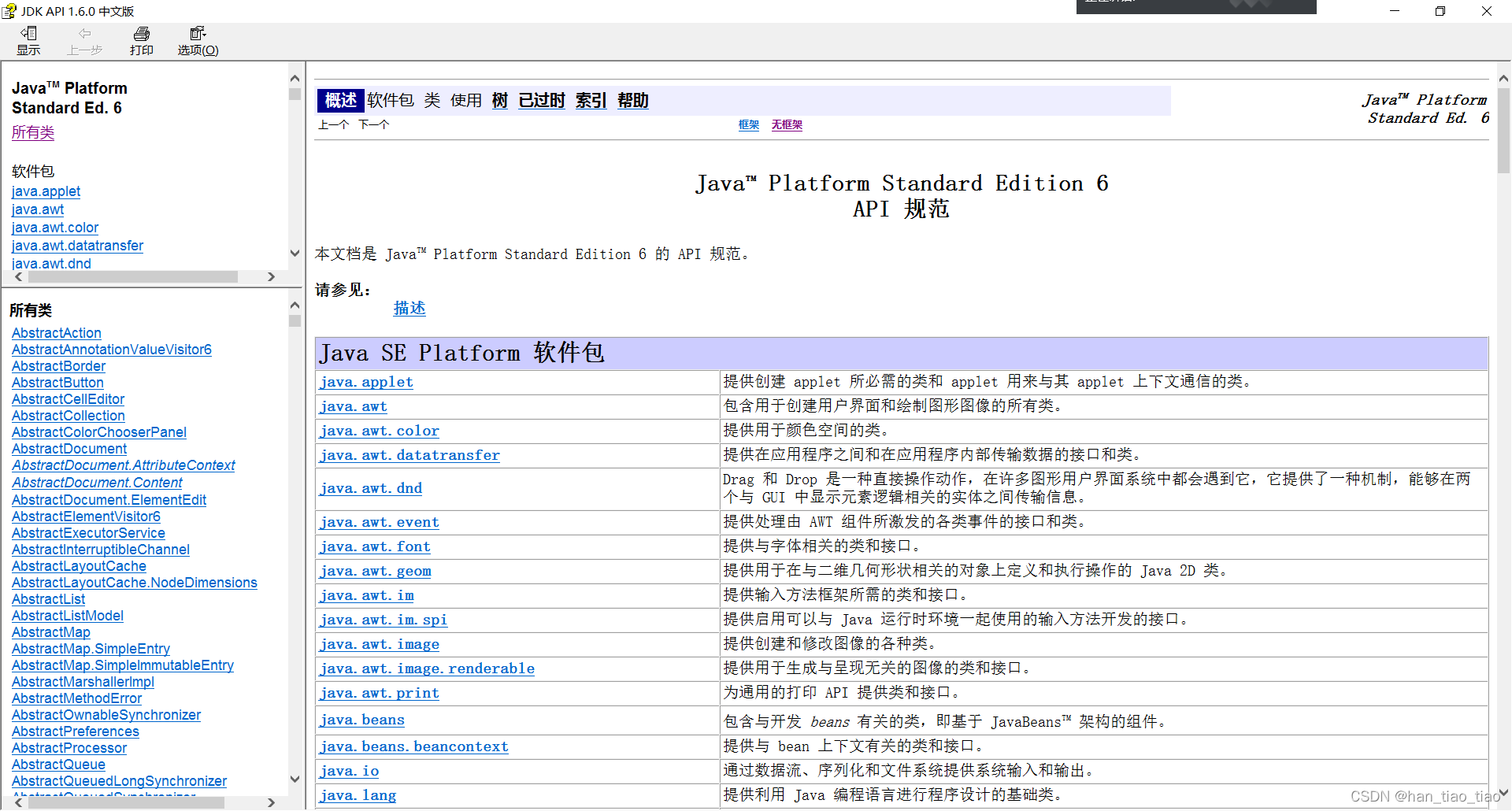Open java.beans.beancontext in the packages table
1512x811 pixels.
[x=414, y=746]
